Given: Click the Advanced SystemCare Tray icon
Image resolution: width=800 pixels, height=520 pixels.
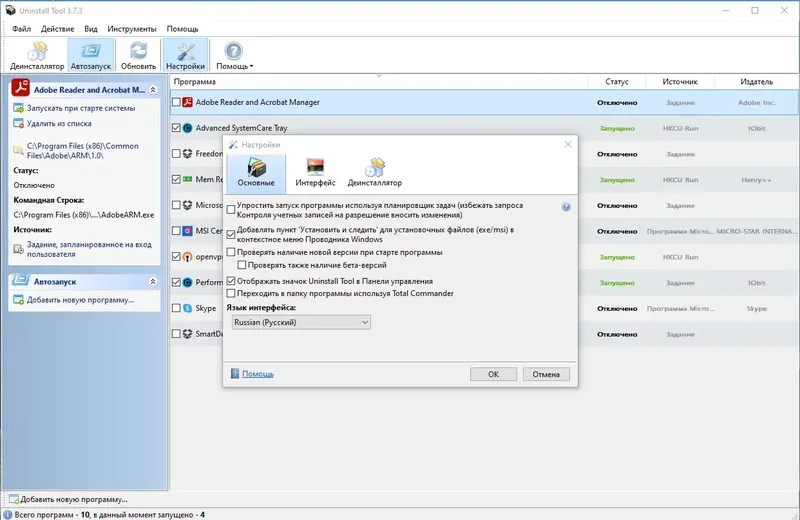Looking at the screenshot, I should (187, 128).
